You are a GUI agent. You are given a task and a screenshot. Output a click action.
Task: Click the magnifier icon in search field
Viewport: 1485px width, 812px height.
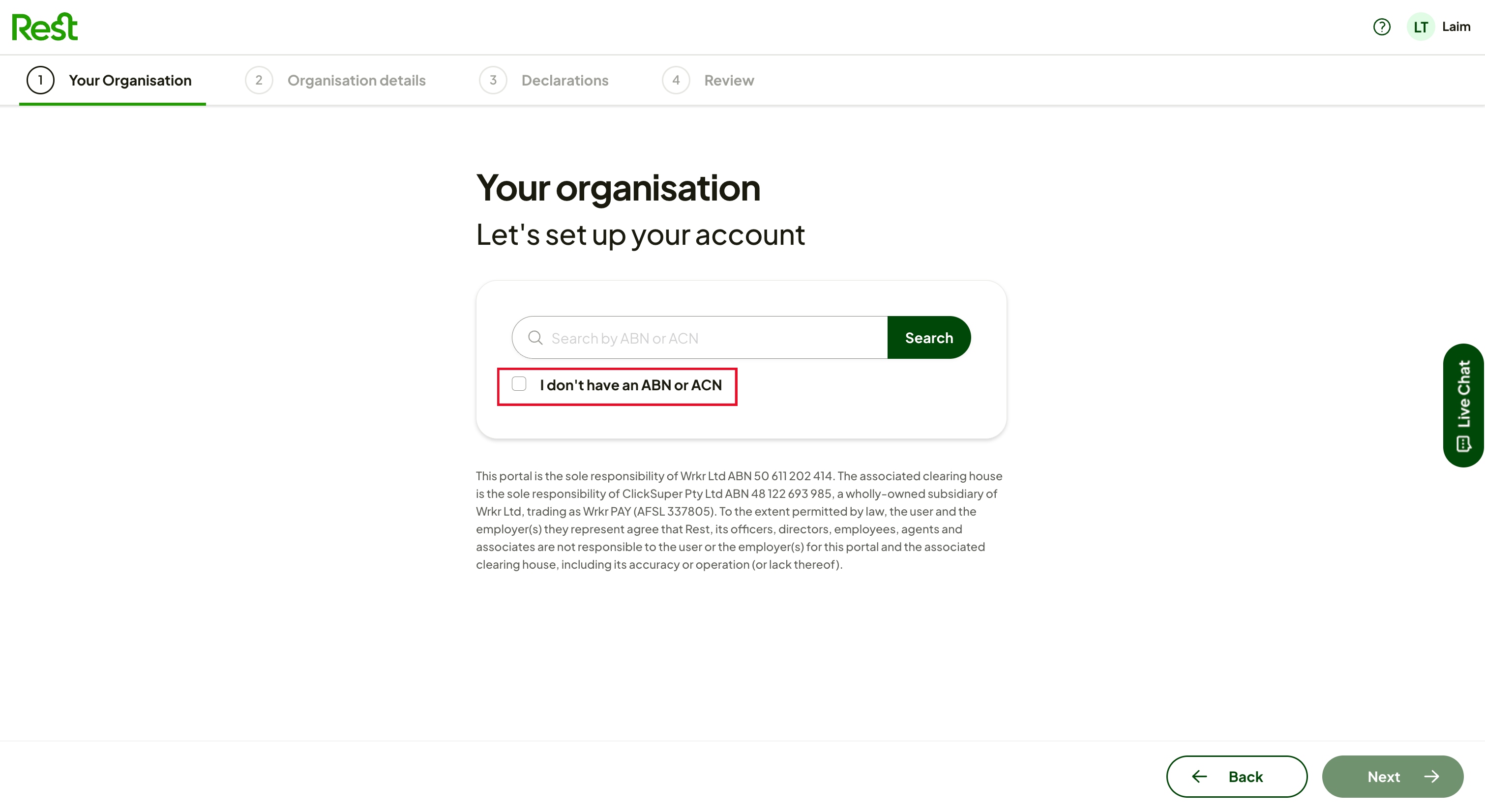(x=535, y=338)
